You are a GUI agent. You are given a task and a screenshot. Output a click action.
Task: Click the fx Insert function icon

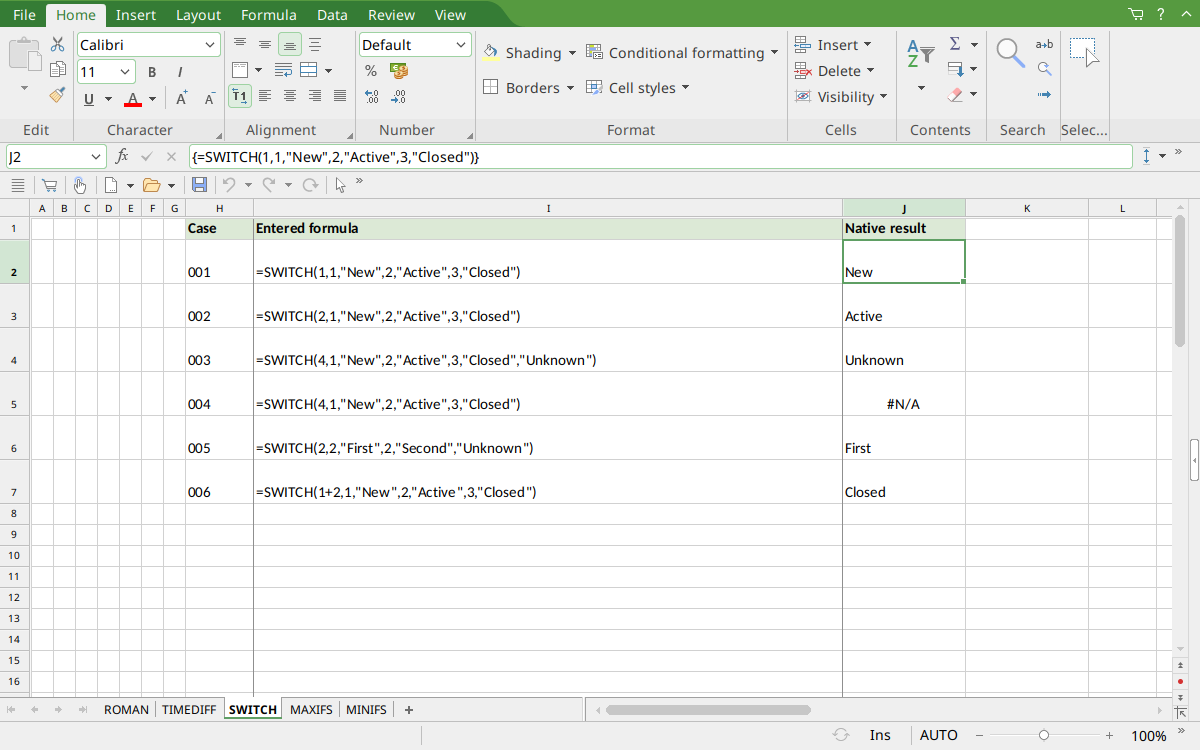click(x=122, y=156)
